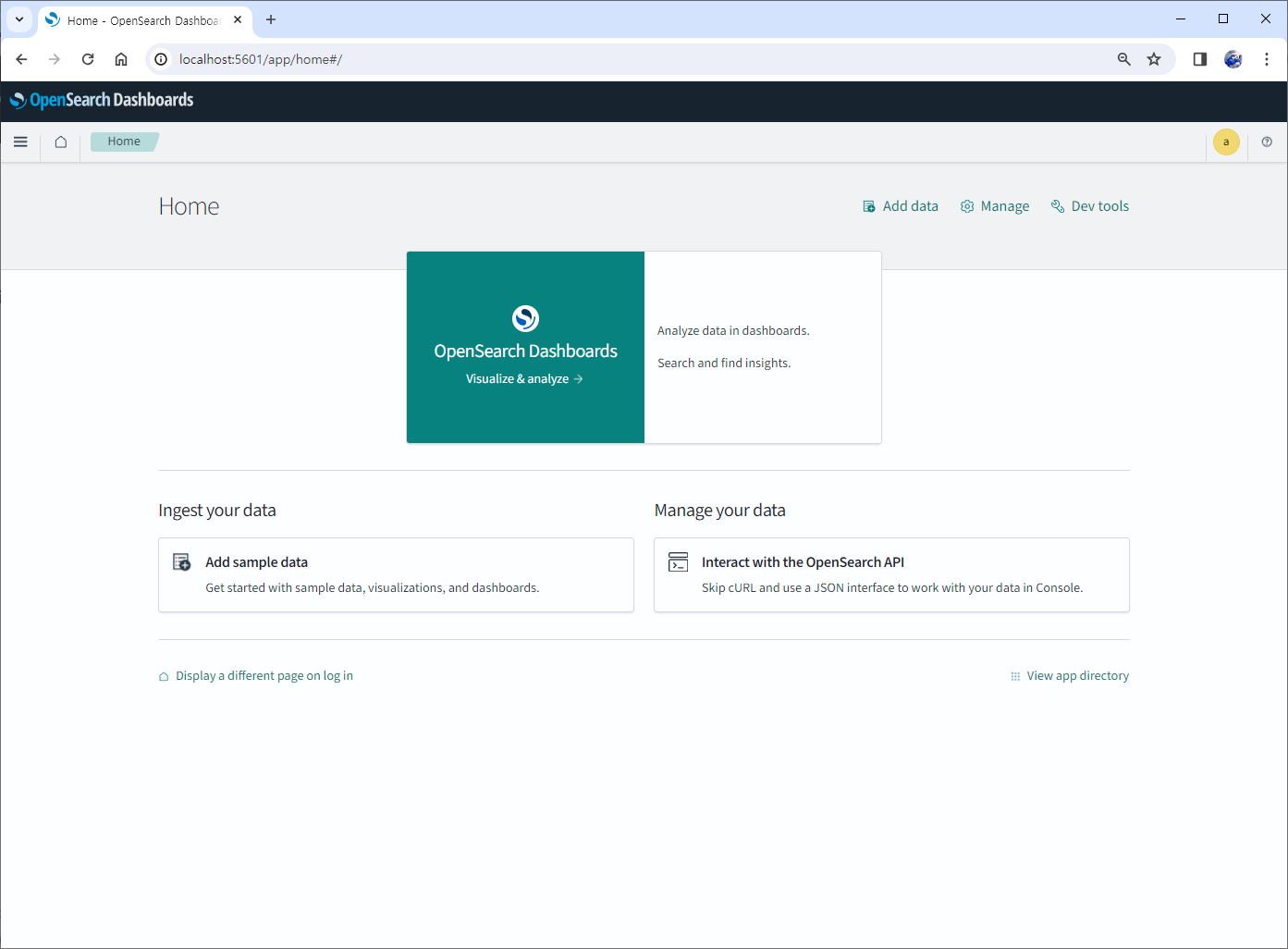Click the browser home button
The height and width of the screenshot is (949, 1288).
click(x=121, y=59)
